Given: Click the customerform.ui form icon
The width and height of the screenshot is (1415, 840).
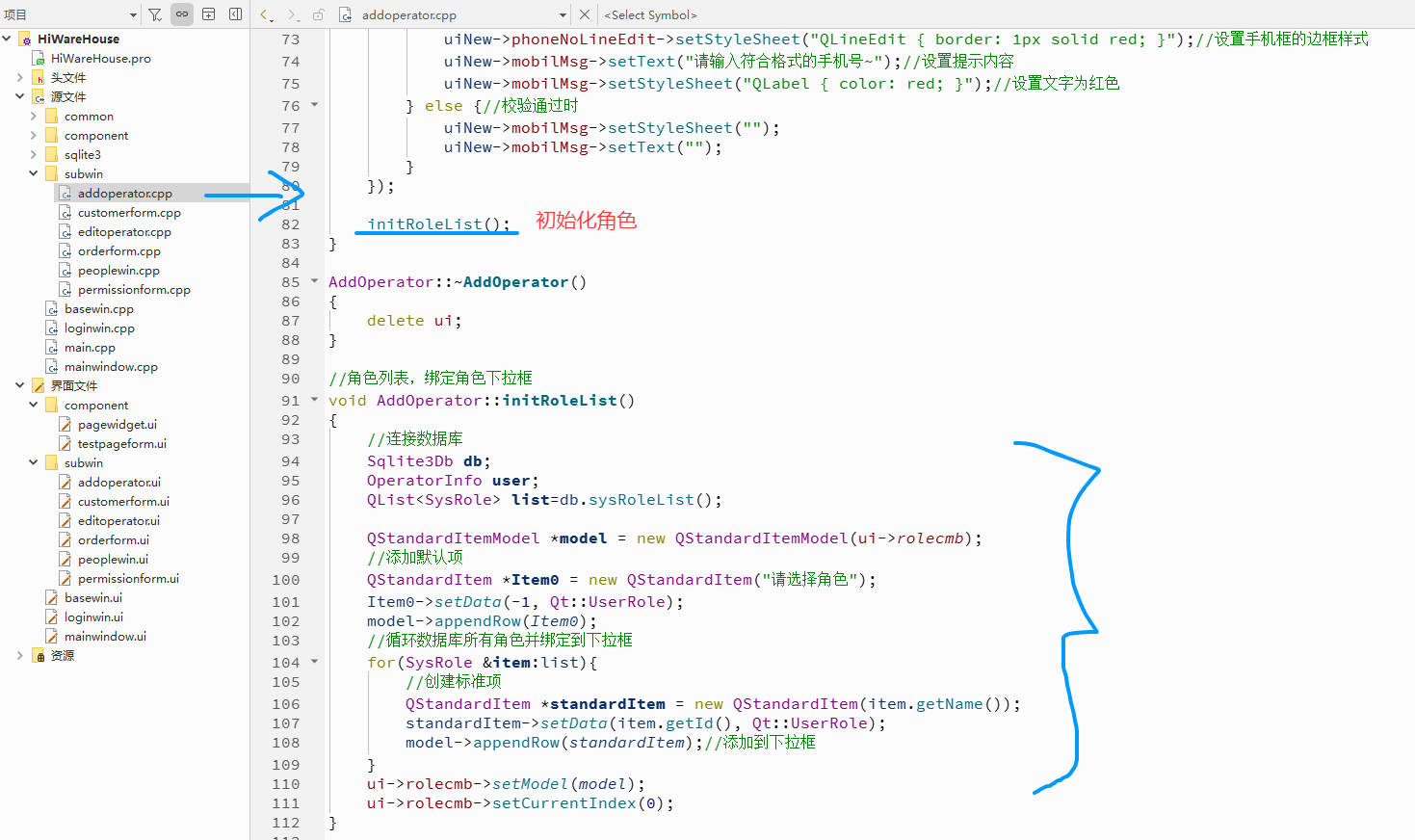Looking at the screenshot, I should click(x=66, y=501).
